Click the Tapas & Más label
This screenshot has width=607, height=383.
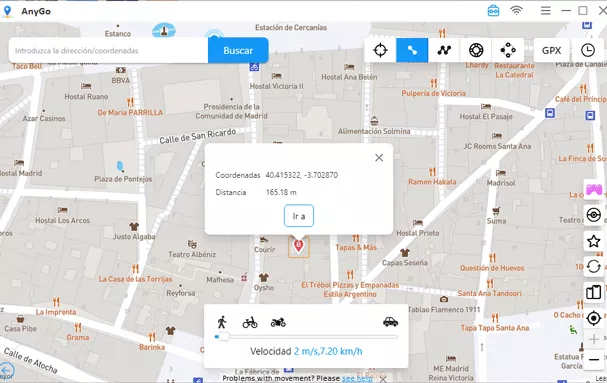click(356, 247)
